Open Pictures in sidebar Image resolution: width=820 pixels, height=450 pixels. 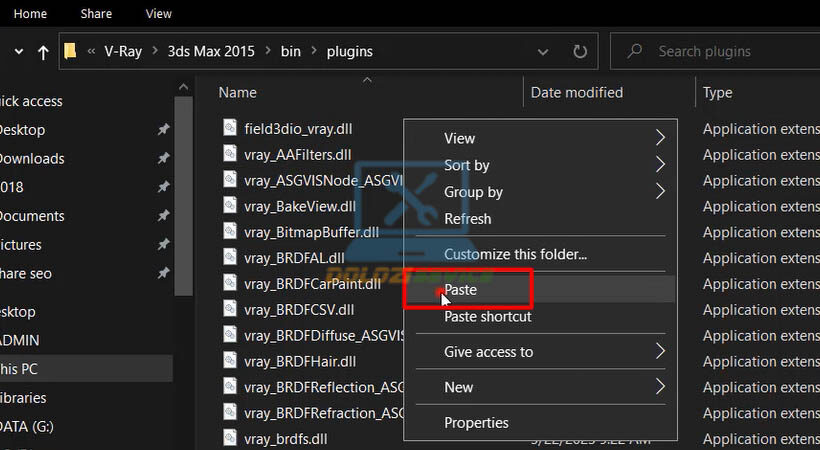(20, 245)
